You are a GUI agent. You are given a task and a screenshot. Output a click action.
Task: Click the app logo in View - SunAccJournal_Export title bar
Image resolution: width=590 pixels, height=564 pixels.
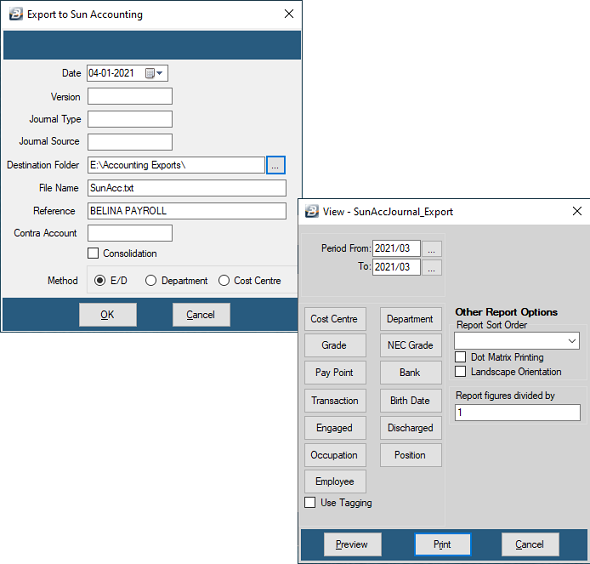312,211
